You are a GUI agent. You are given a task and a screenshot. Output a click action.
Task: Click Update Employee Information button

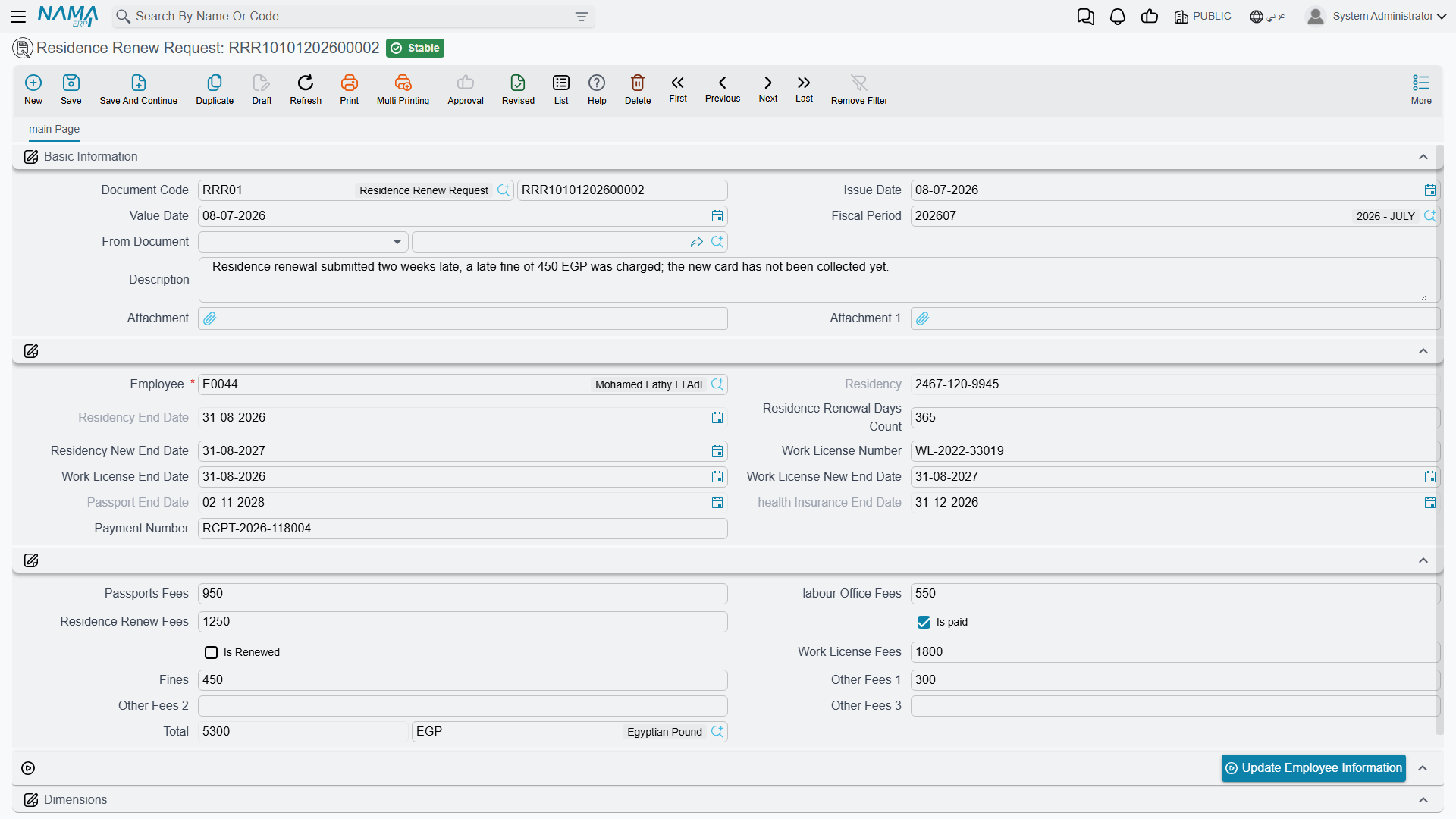(x=1313, y=768)
